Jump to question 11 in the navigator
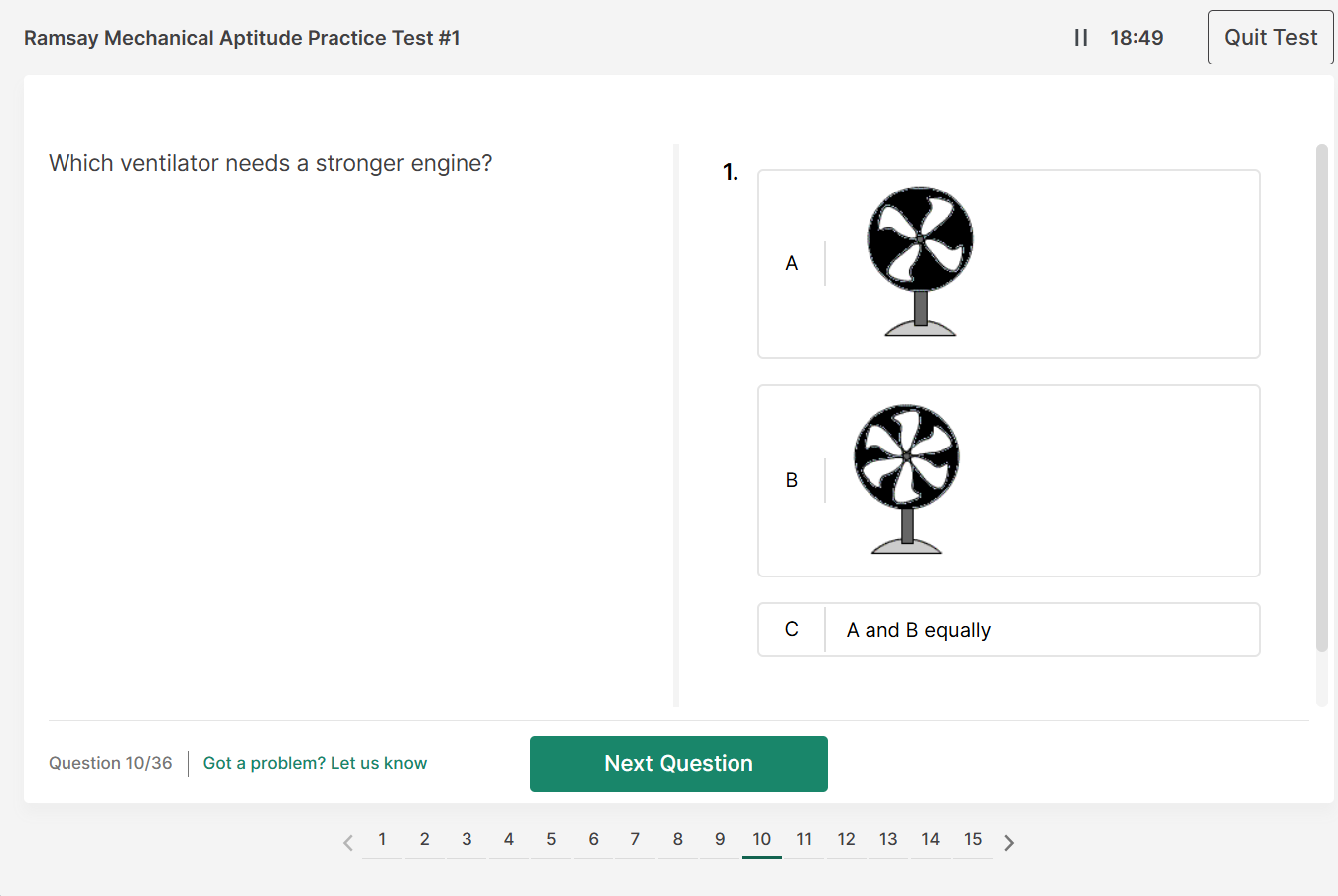The image size is (1338, 896). pyautogui.click(x=804, y=840)
